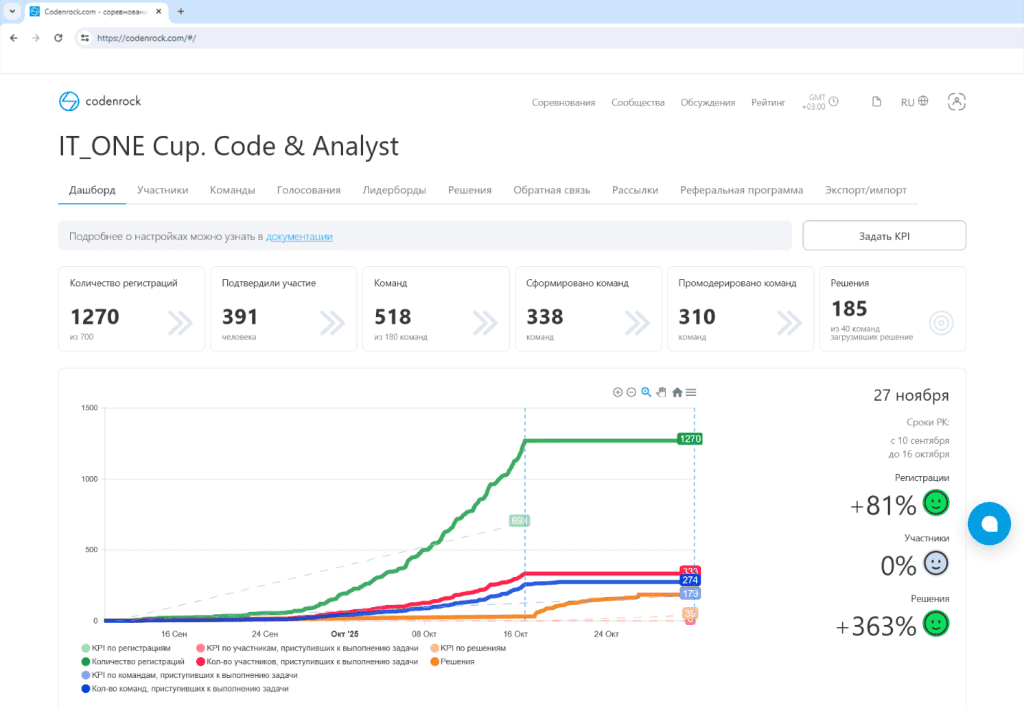Click the chart zoom-out minus icon
The image size is (1024, 708).
(631, 392)
